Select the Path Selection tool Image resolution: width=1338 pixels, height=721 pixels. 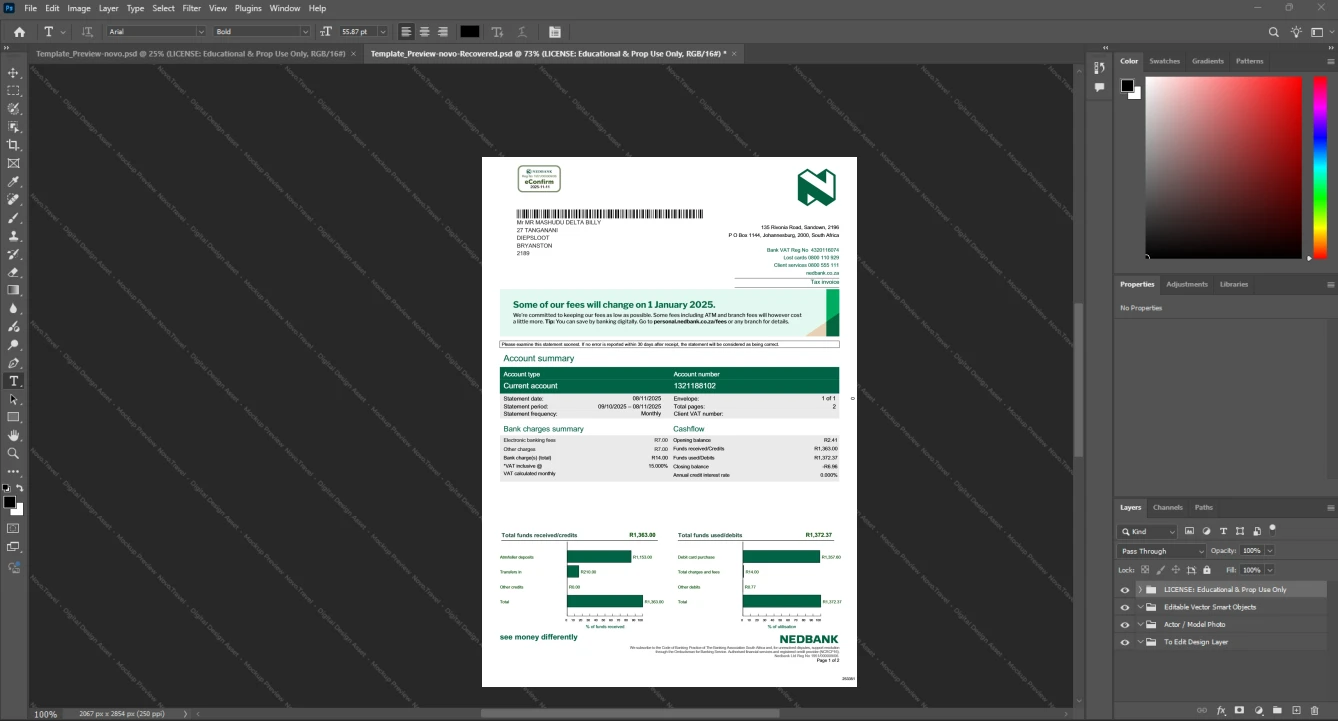pos(14,399)
